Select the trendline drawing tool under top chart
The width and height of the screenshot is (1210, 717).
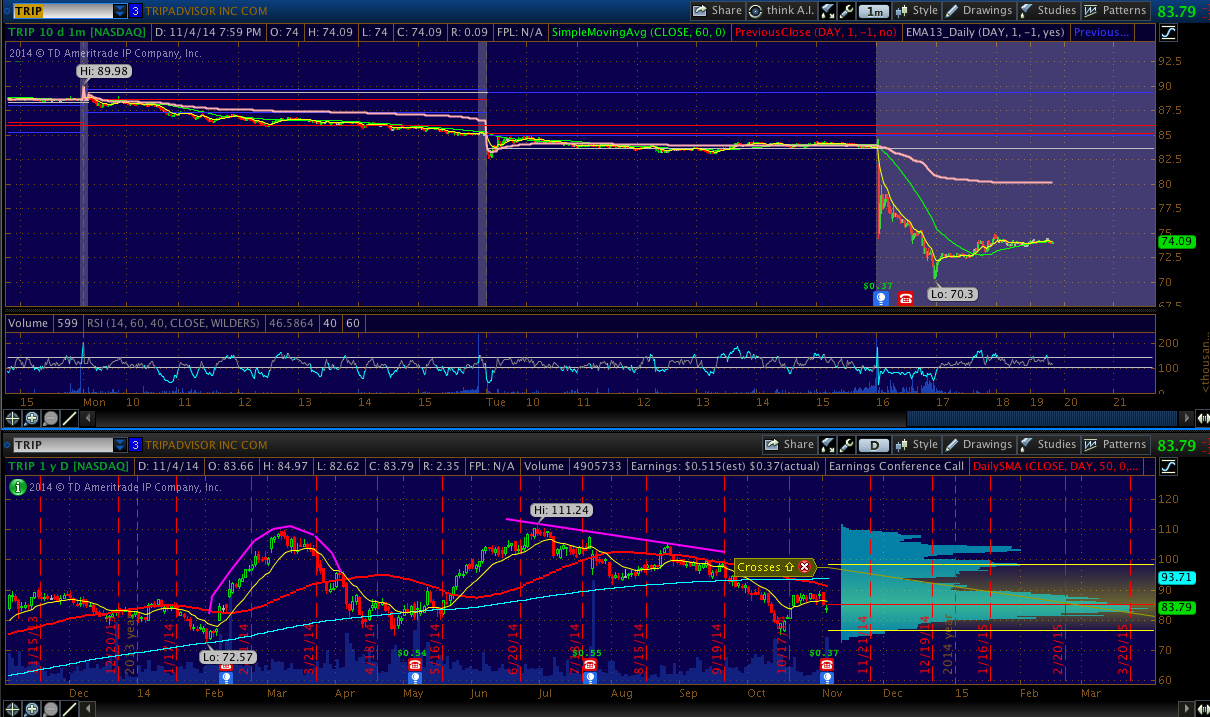[x=71, y=419]
